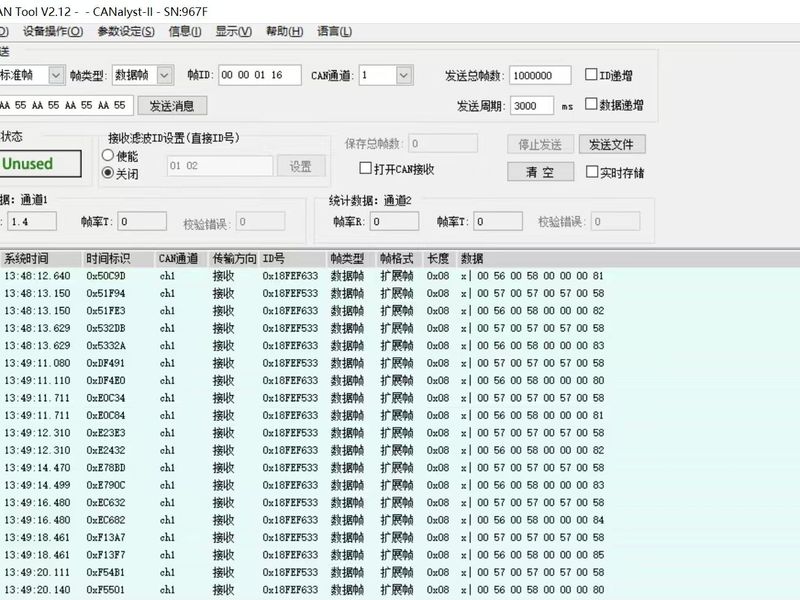Image resolution: width=800 pixels, height=600 pixels.
Task: Click the filter 设置 button
Action: point(301,166)
